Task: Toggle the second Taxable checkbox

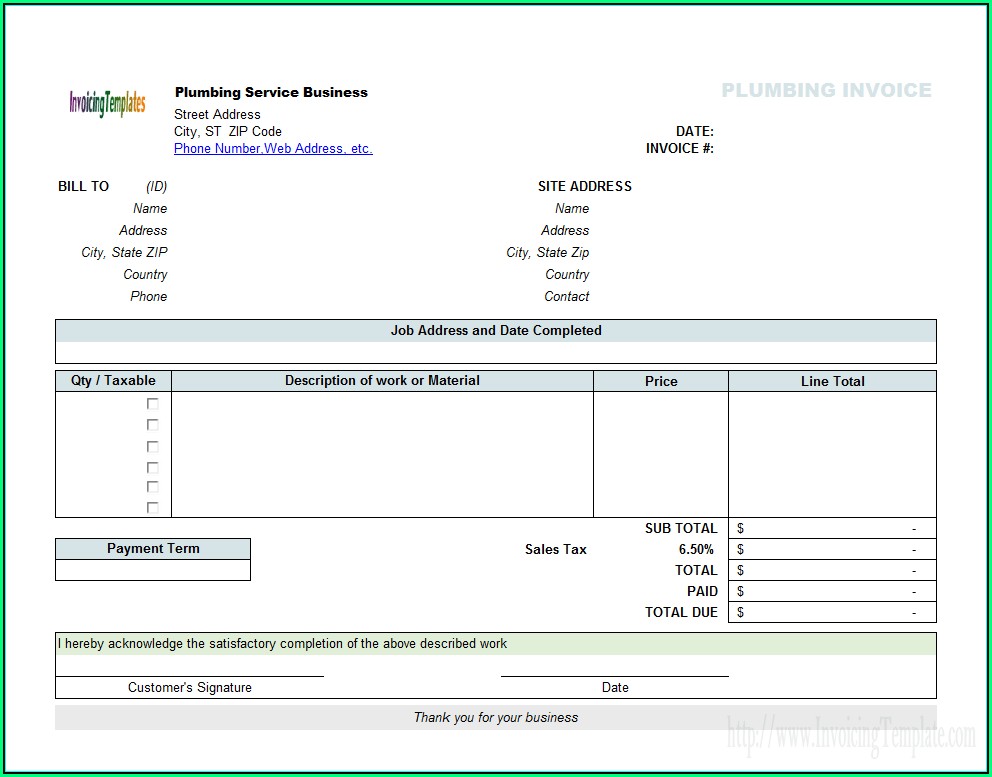Action: point(153,425)
